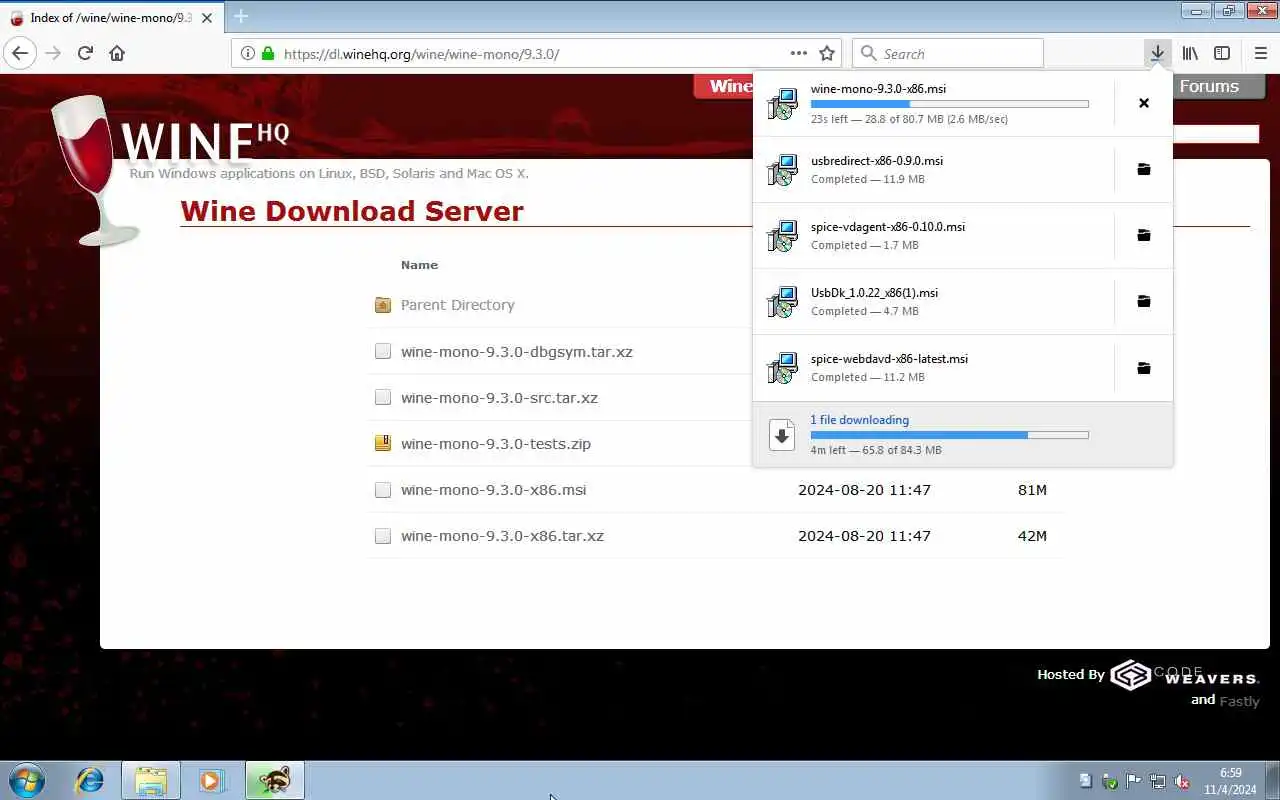
Task: Click the downloads summary arrow icon
Action: click(782, 434)
